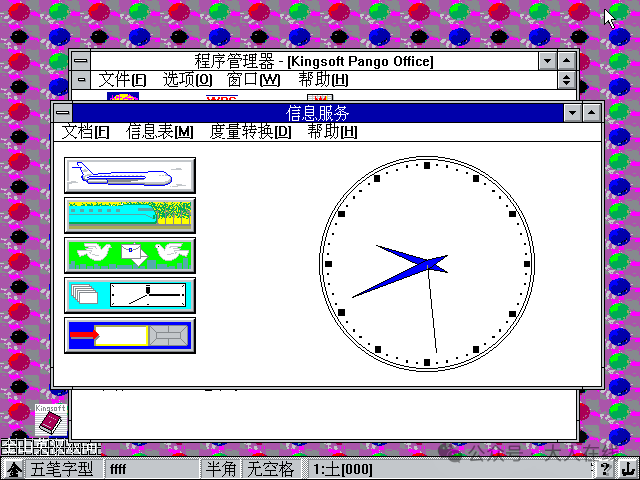Toggle the 半角 half-width mode indicator
The image size is (640, 480).
click(221, 469)
